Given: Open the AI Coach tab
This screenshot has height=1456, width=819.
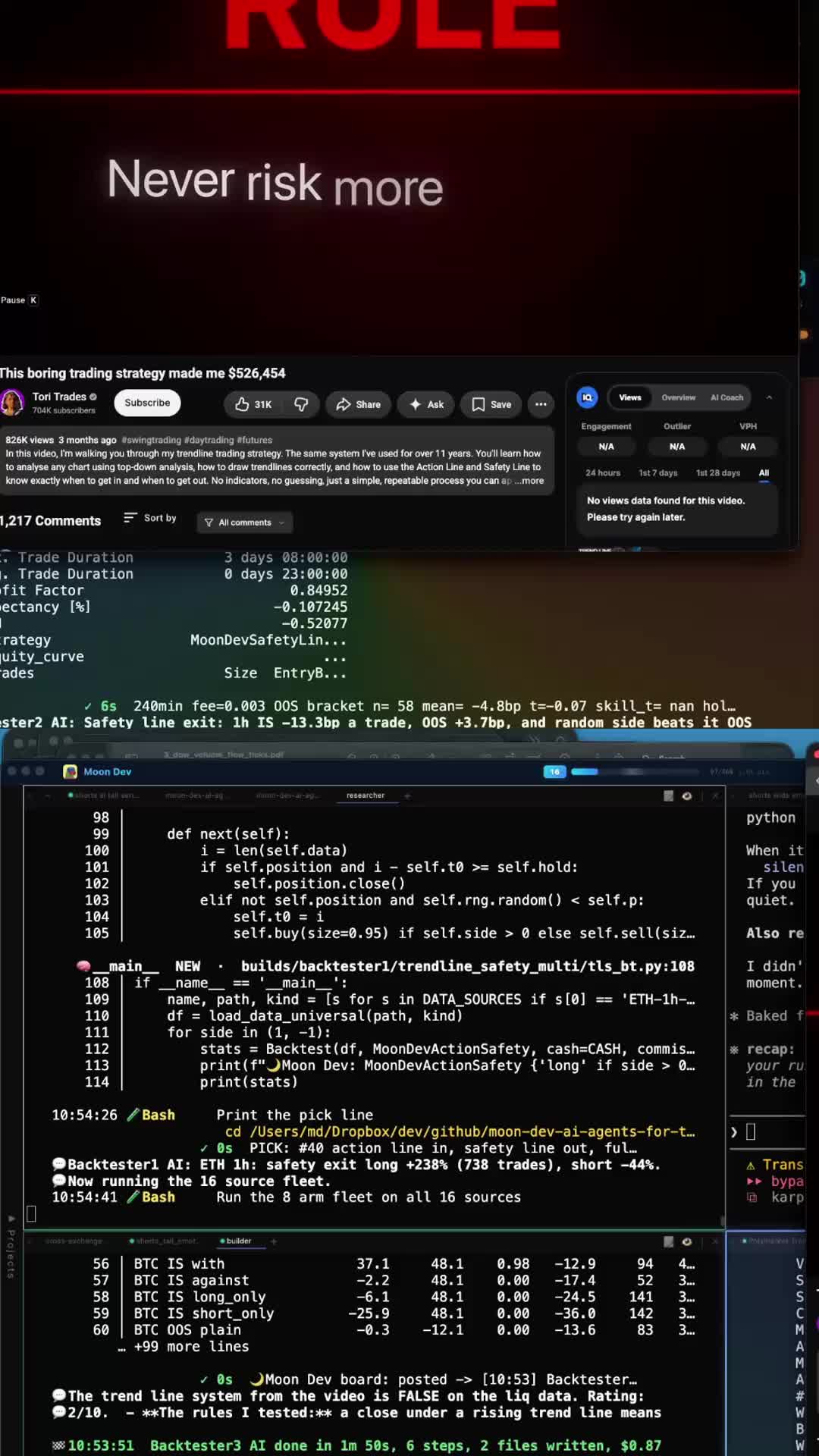Looking at the screenshot, I should pos(726,397).
